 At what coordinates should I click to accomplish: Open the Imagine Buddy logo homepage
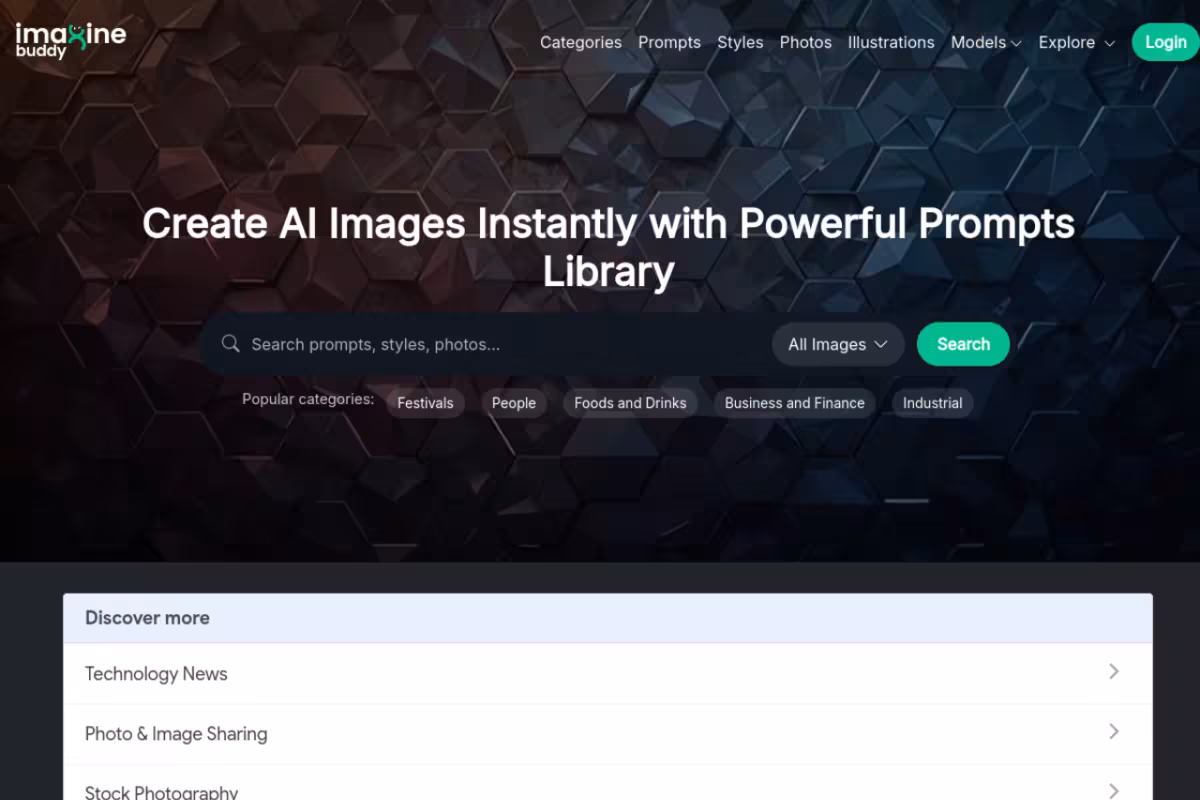pos(70,40)
